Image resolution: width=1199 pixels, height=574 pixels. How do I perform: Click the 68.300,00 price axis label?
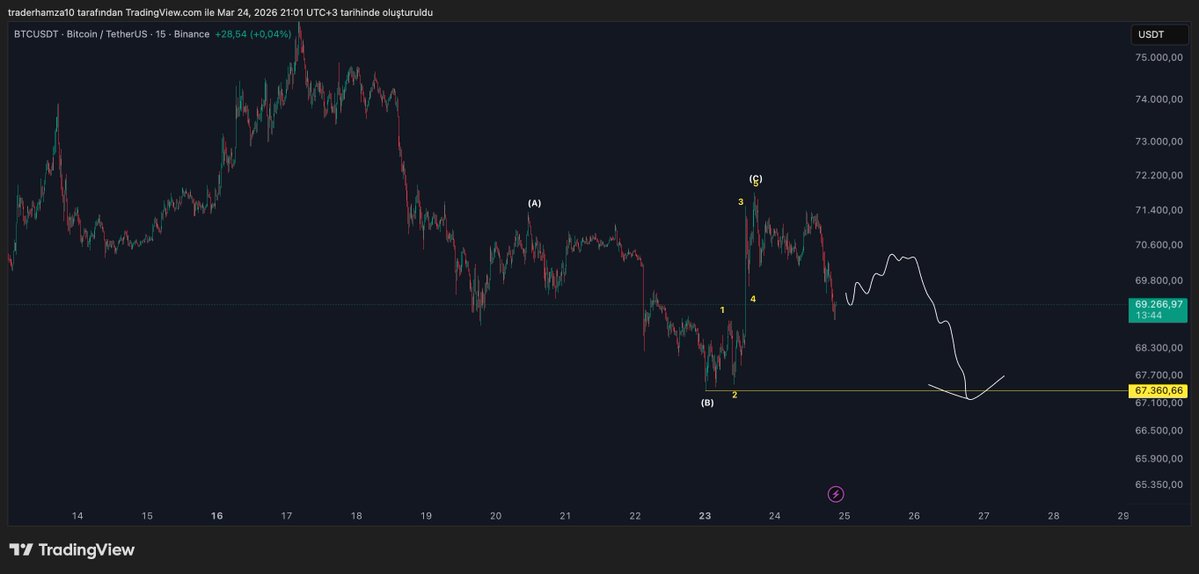coord(1160,348)
